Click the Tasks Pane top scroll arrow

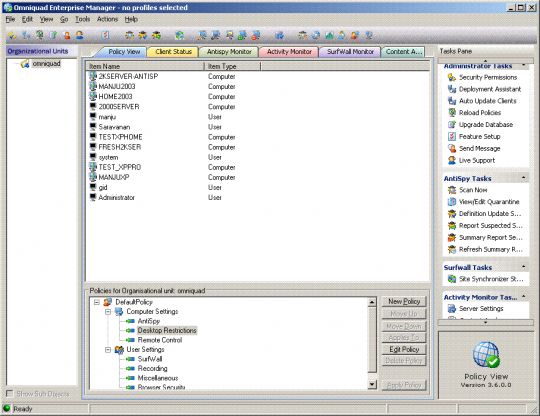[486, 60]
